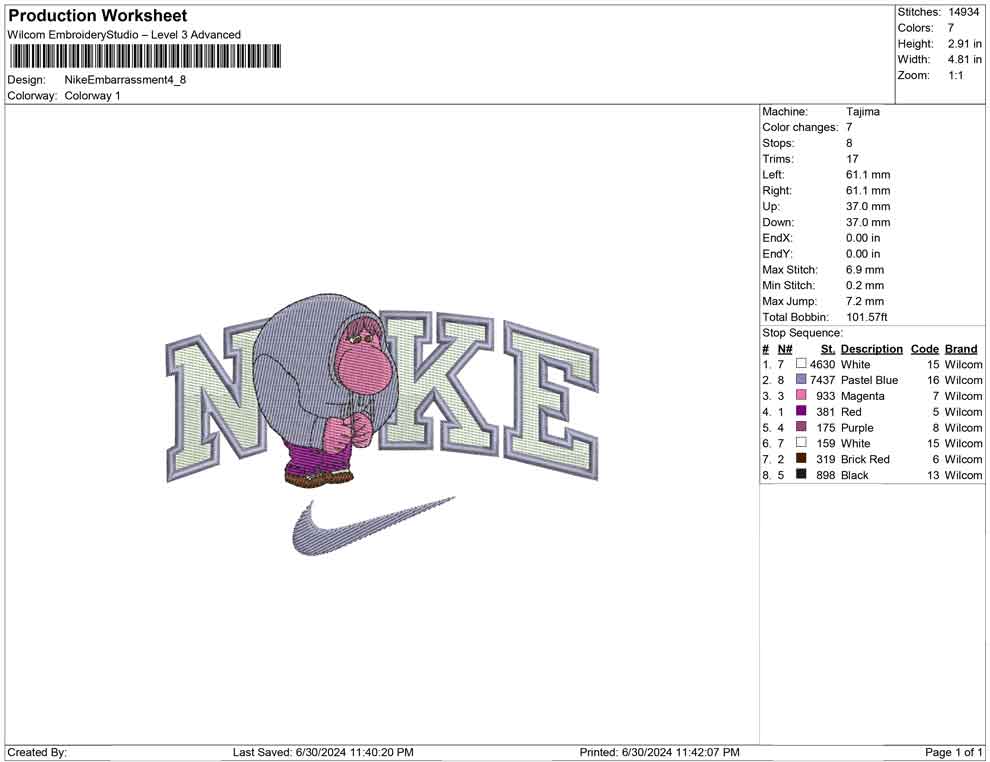
Task: Click the 'Colorway 1' value
Action: coord(92,96)
